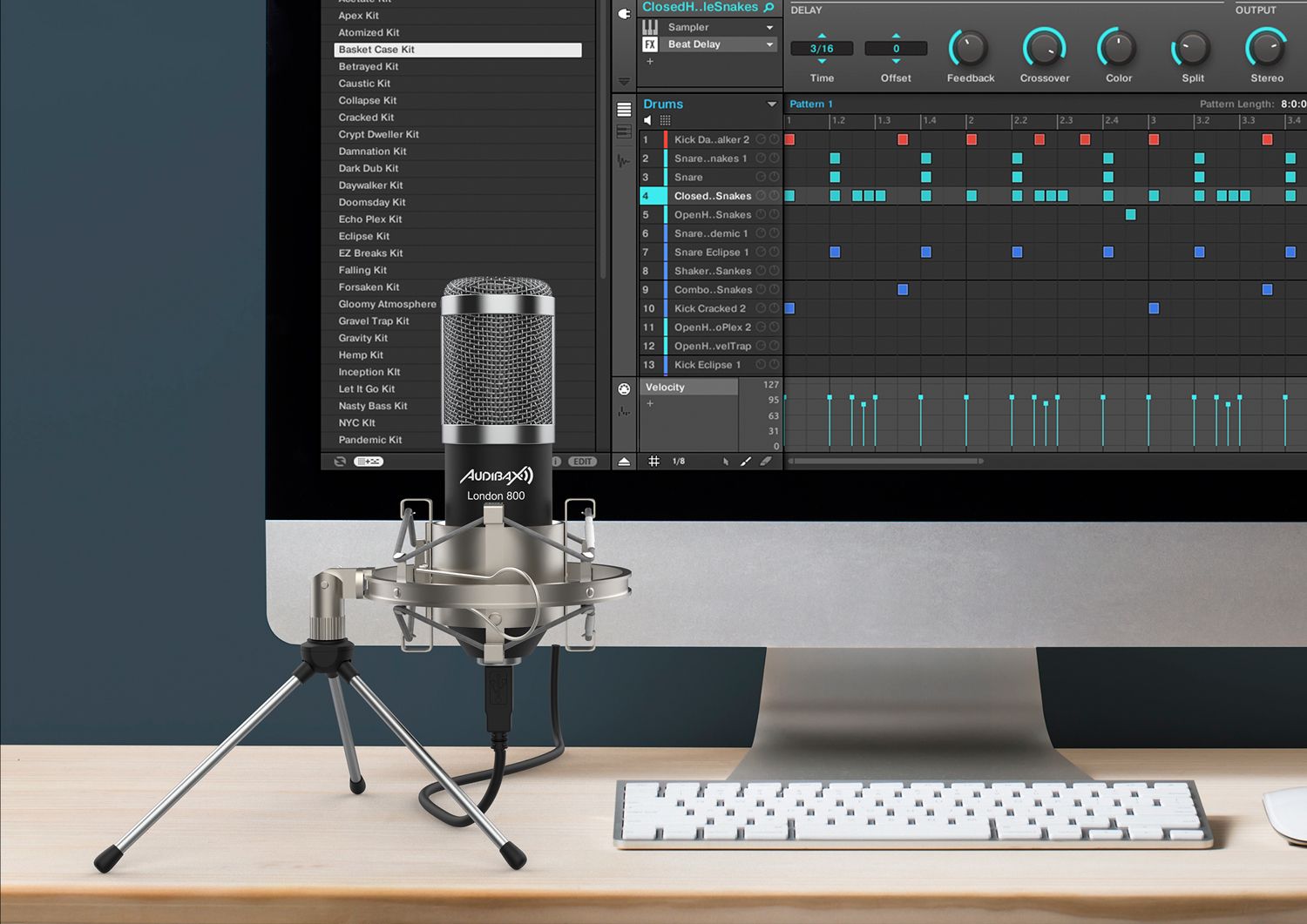This screenshot has width=1307, height=924.
Task: Click the plug-in icon beside the sound name
Action: tap(624, 13)
